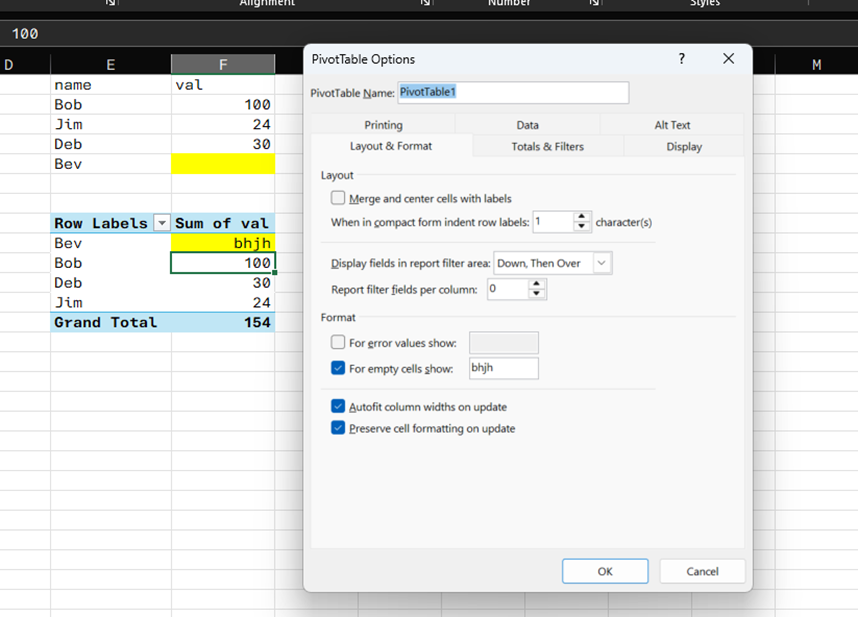Click the Sum of val header cell
This screenshot has height=617, width=858.
(x=223, y=223)
